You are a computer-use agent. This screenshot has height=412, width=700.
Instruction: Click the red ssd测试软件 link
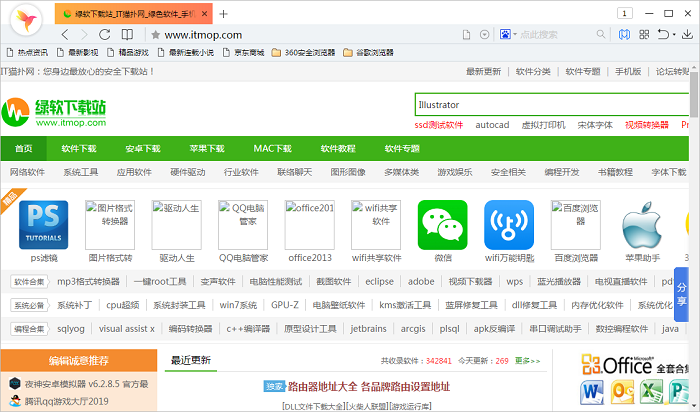coord(439,125)
